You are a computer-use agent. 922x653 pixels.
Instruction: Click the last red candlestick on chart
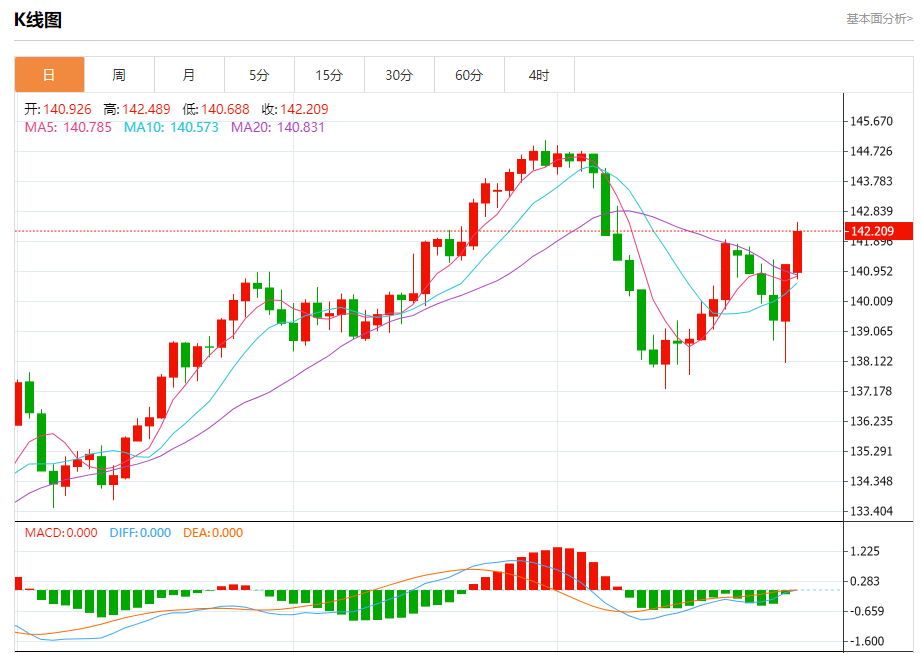797,252
